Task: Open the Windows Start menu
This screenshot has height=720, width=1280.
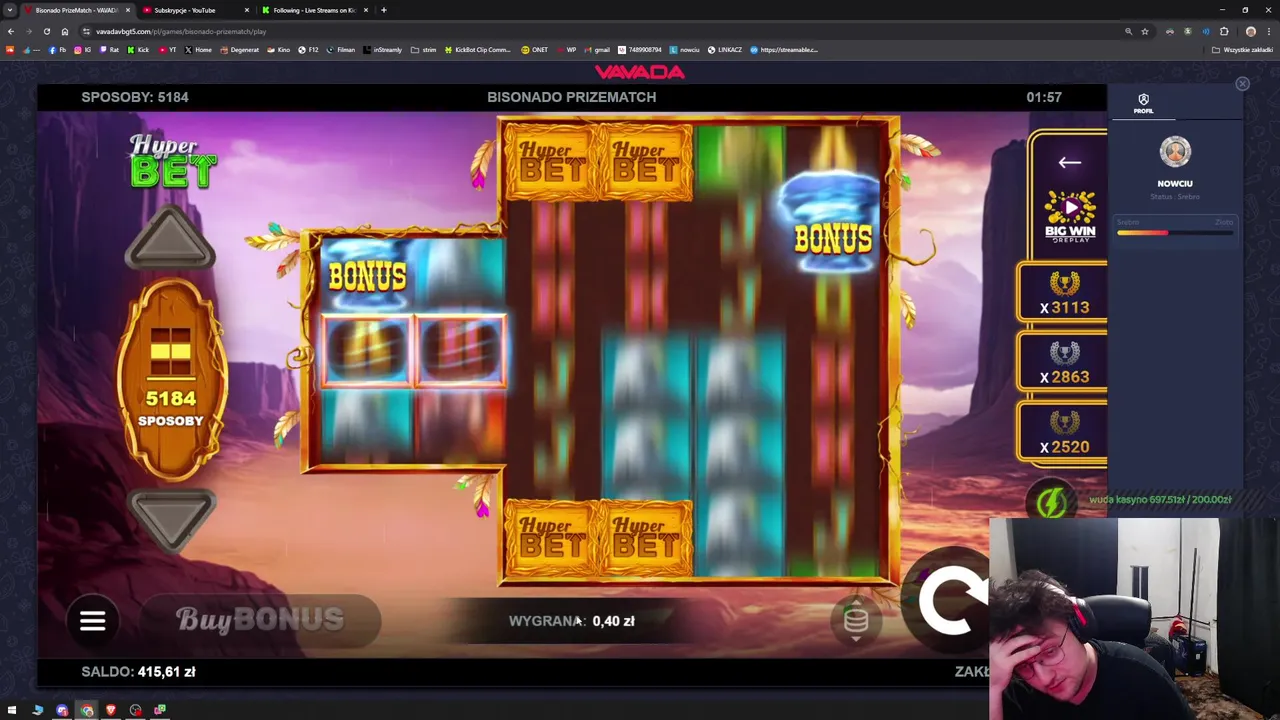Action: 12,710
